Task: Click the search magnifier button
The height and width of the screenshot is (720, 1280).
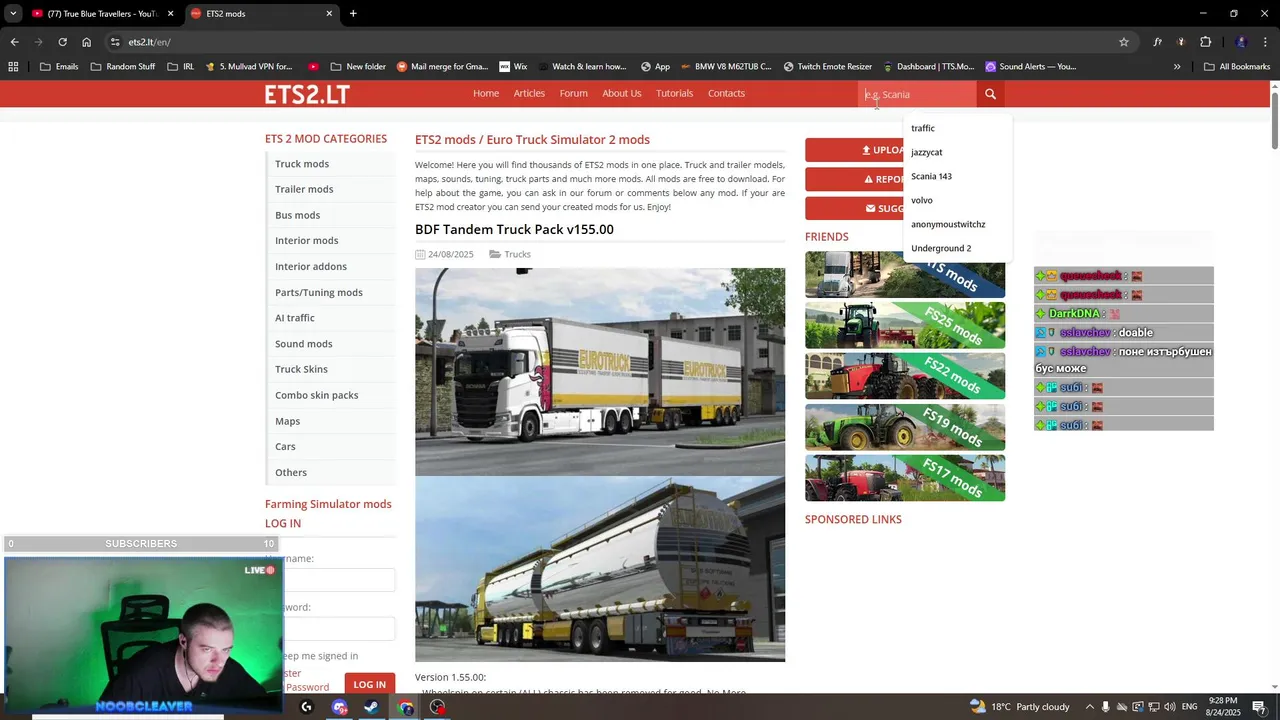Action: (990, 94)
